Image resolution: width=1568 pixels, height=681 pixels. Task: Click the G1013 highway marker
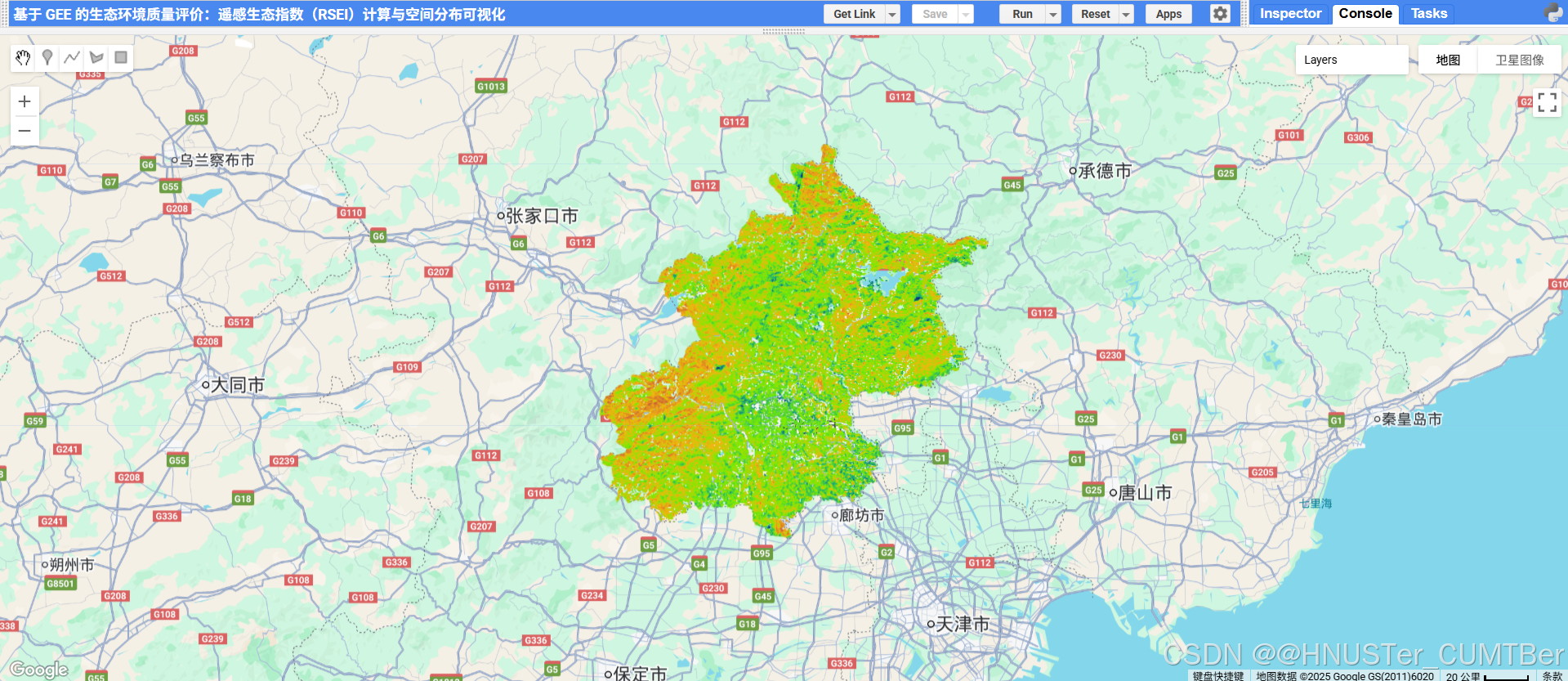click(x=491, y=86)
